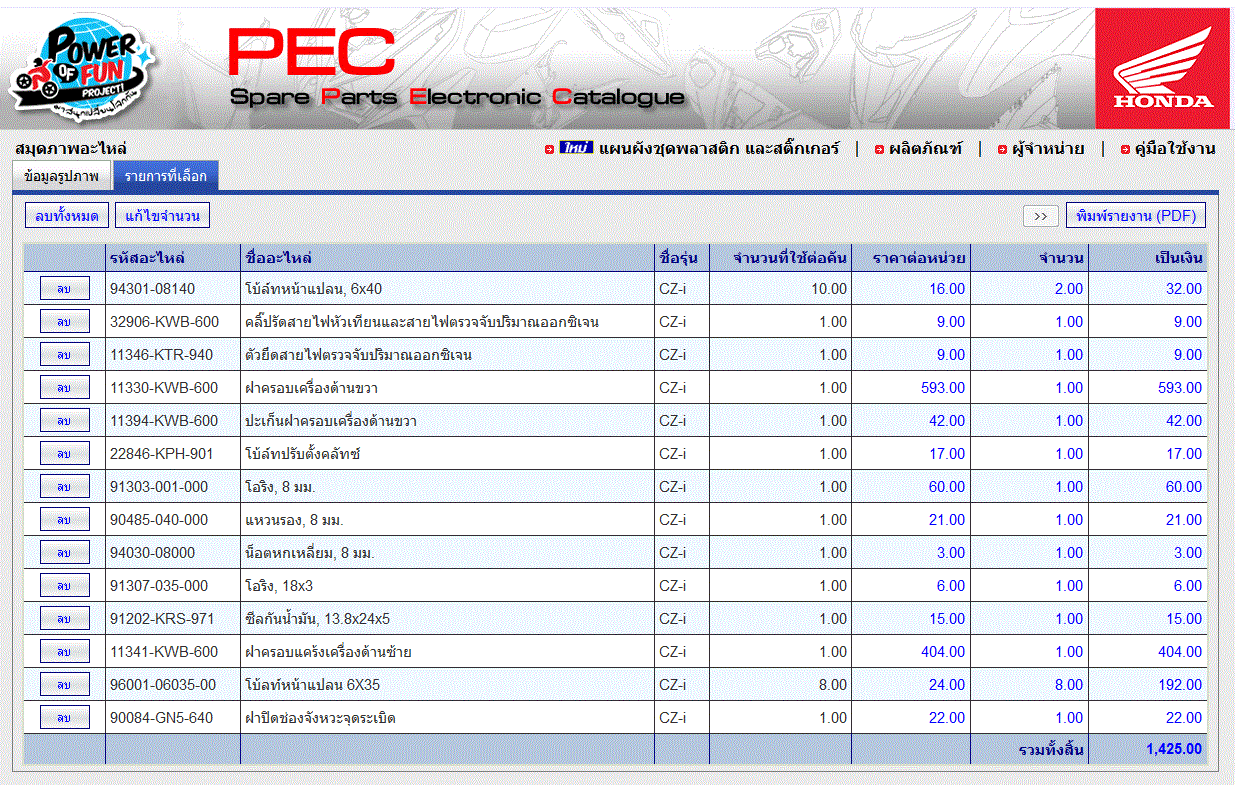
Task: Delete row 91307-035-000 with ลบ button
Action: (x=64, y=586)
